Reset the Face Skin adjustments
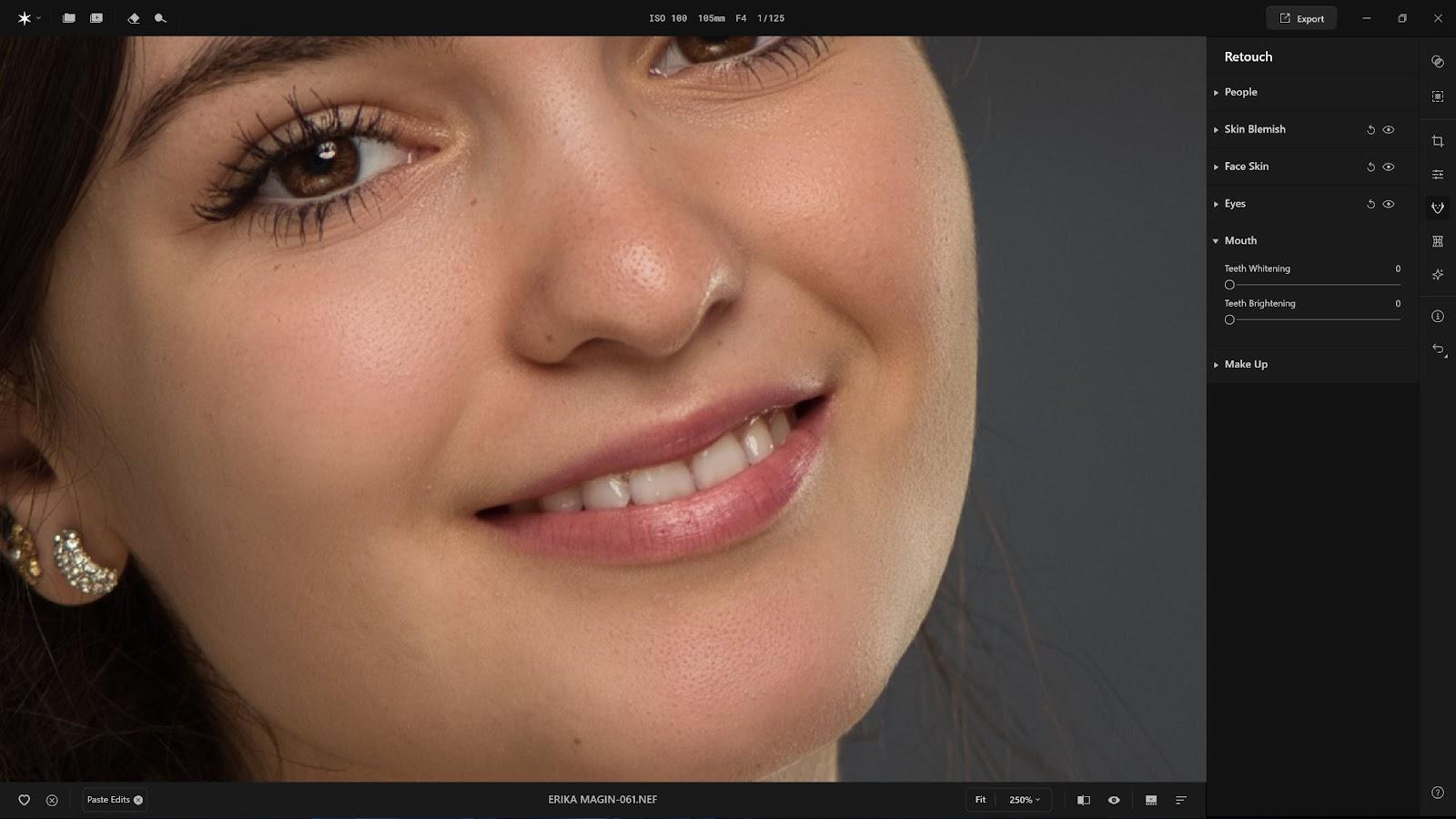The height and width of the screenshot is (819, 1456). click(x=1370, y=167)
